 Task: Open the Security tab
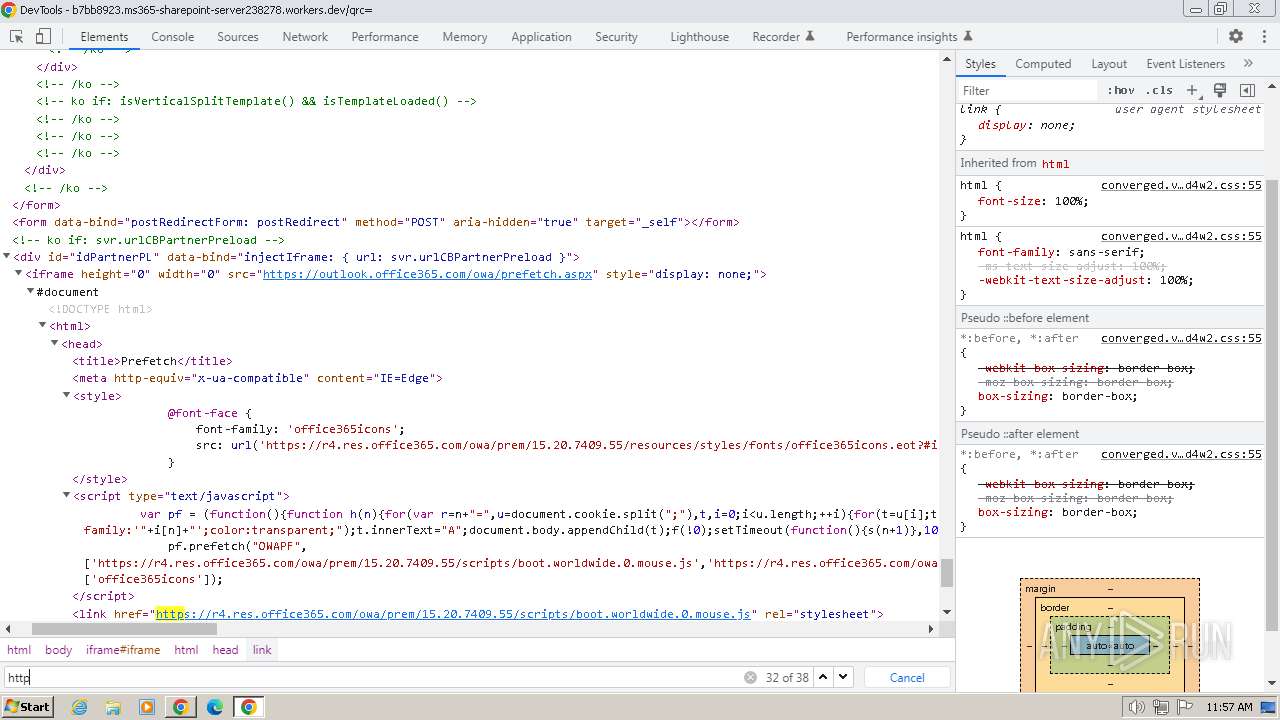616,36
